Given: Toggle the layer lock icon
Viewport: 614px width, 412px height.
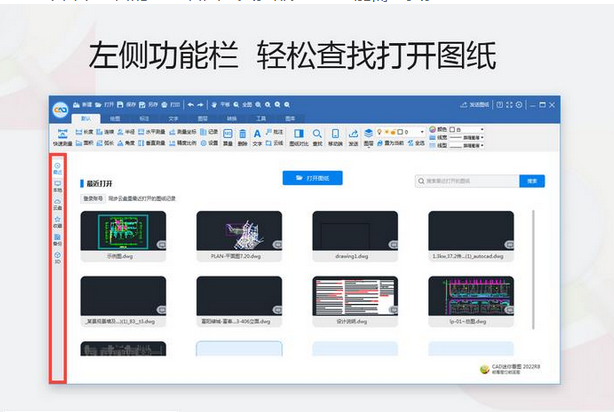Looking at the screenshot, I should [393, 132].
